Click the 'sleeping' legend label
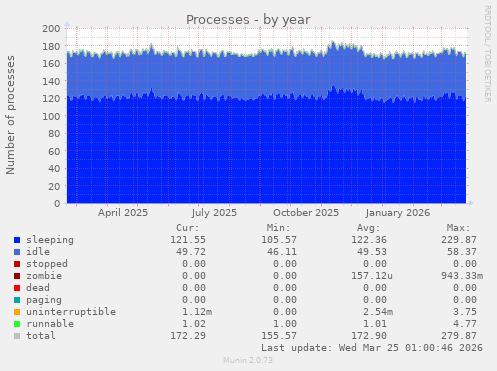497x371 pixels. click(x=50, y=240)
